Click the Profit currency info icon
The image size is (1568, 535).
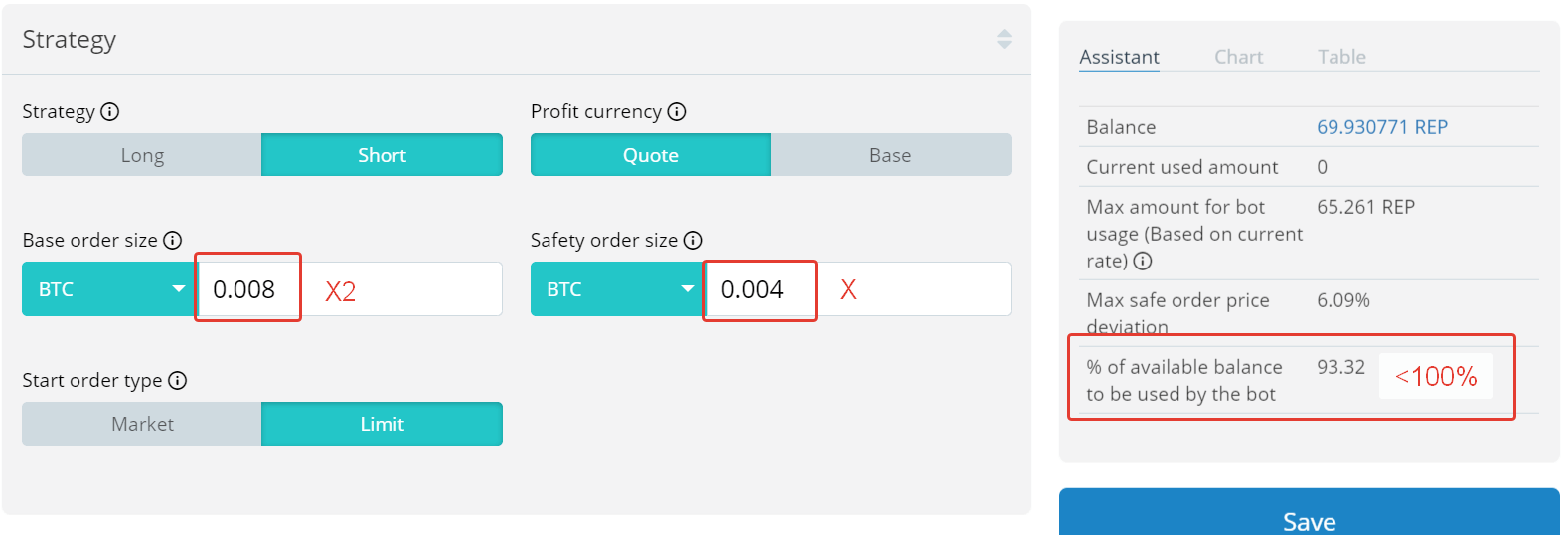[677, 112]
